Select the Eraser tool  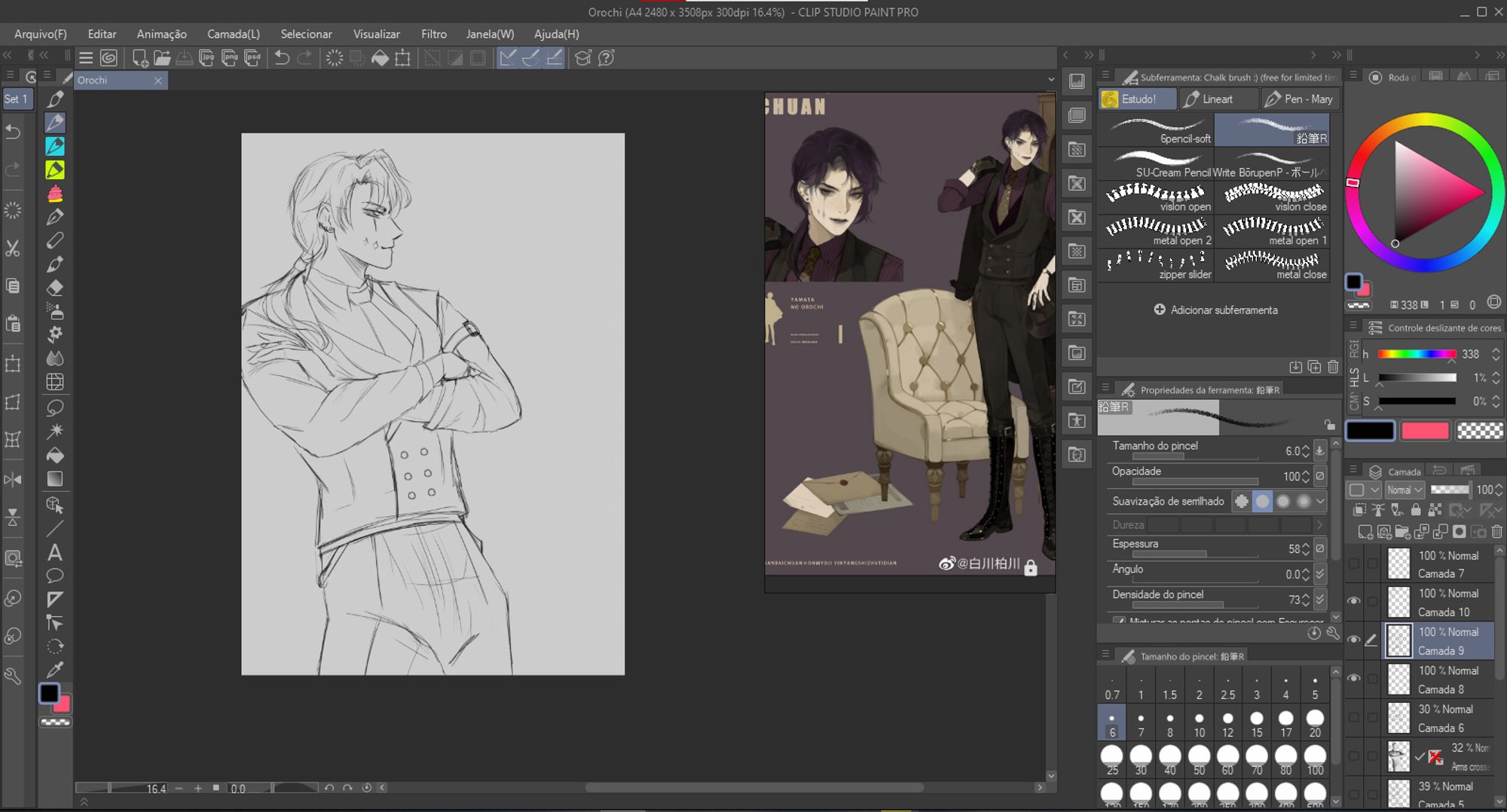55,288
